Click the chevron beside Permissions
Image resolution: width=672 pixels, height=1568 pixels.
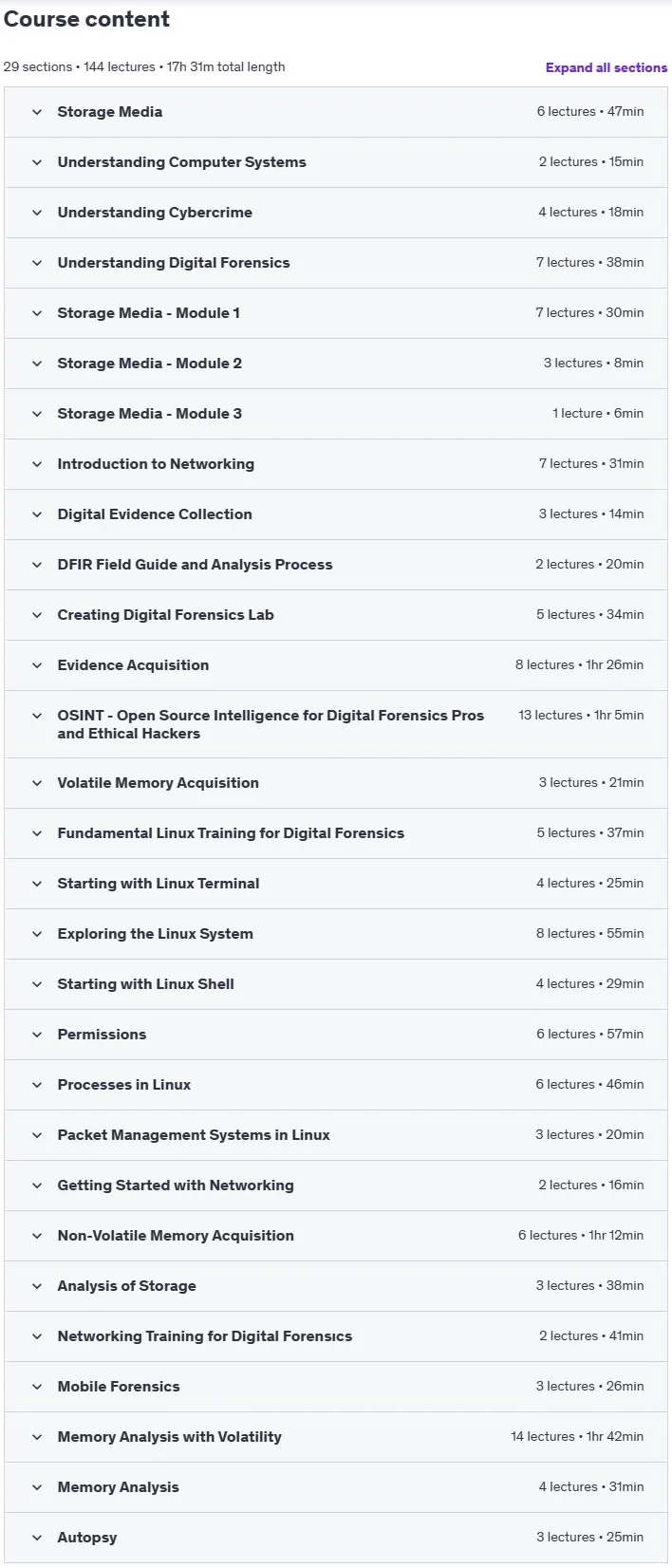[x=37, y=1035]
